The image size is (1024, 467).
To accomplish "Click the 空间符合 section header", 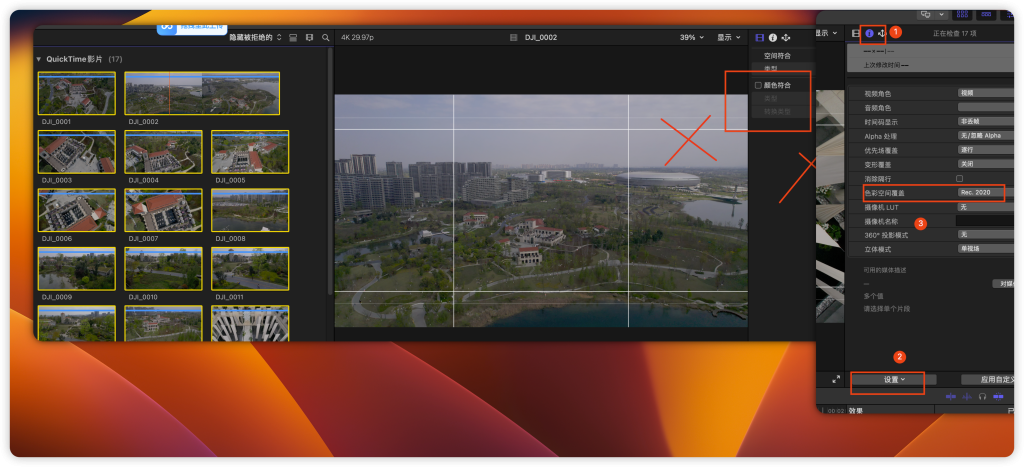I will pos(777,56).
